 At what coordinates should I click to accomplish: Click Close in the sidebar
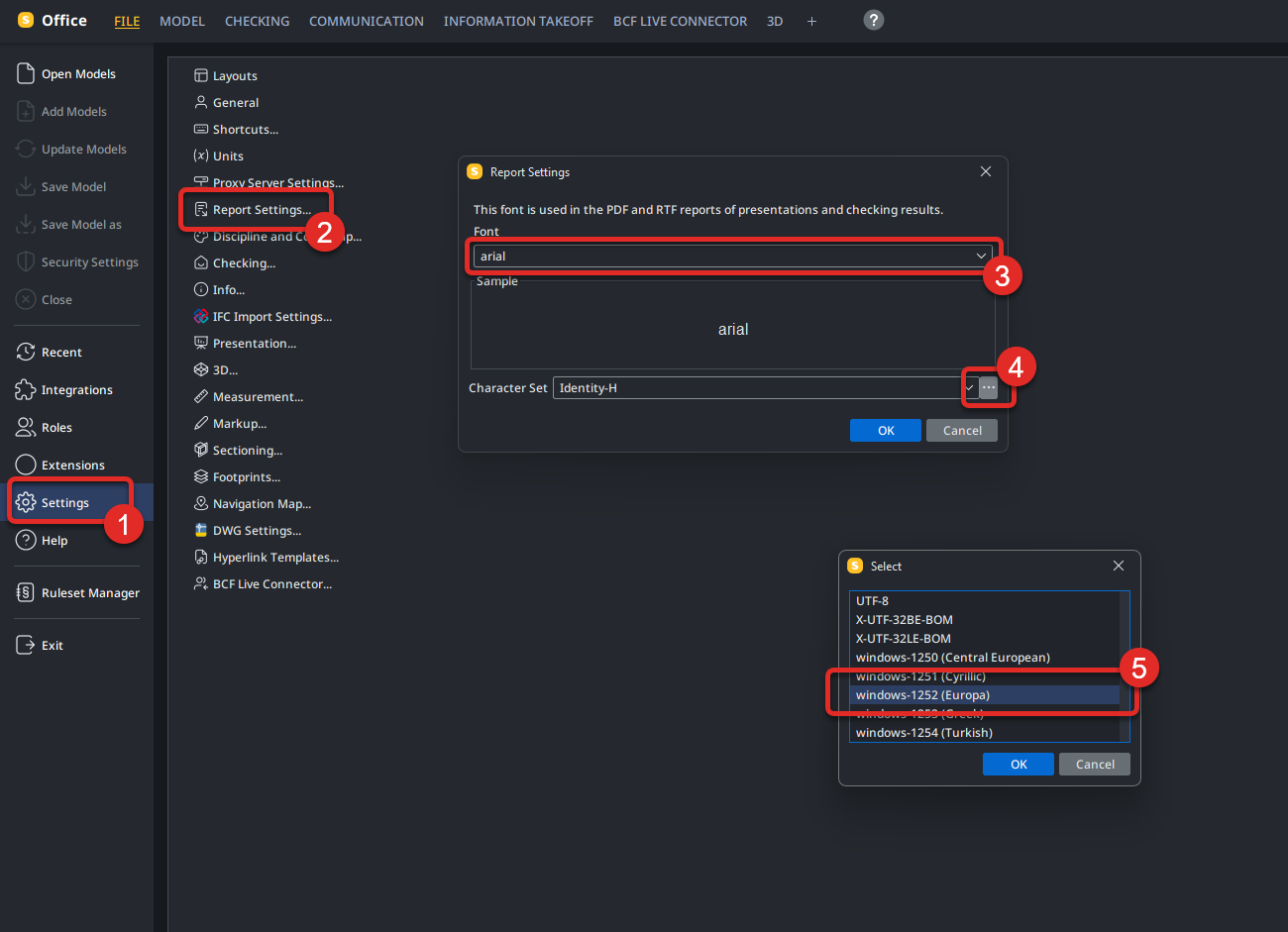click(56, 300)
